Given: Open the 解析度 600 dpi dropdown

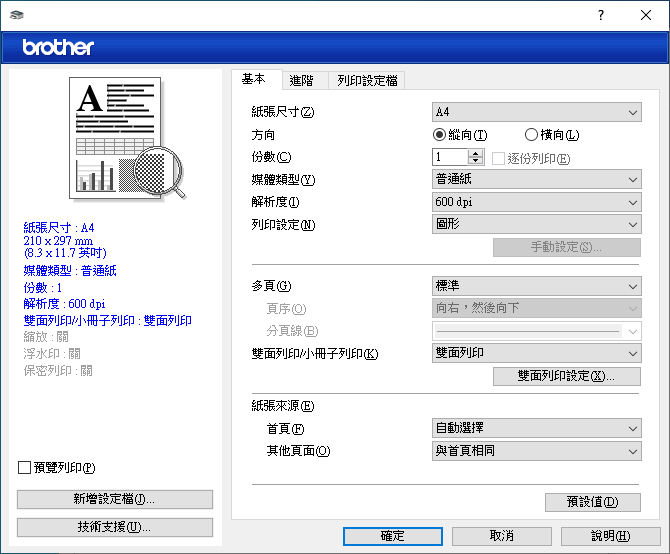Looking at the screenshot, I should click(537, 202).
